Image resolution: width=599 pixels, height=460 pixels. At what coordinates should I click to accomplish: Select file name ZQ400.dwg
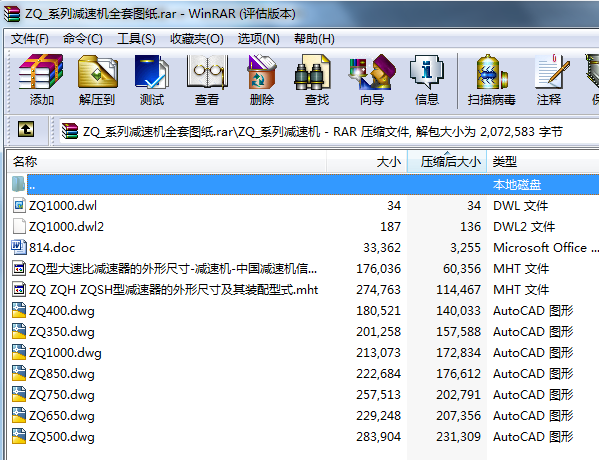62,311
